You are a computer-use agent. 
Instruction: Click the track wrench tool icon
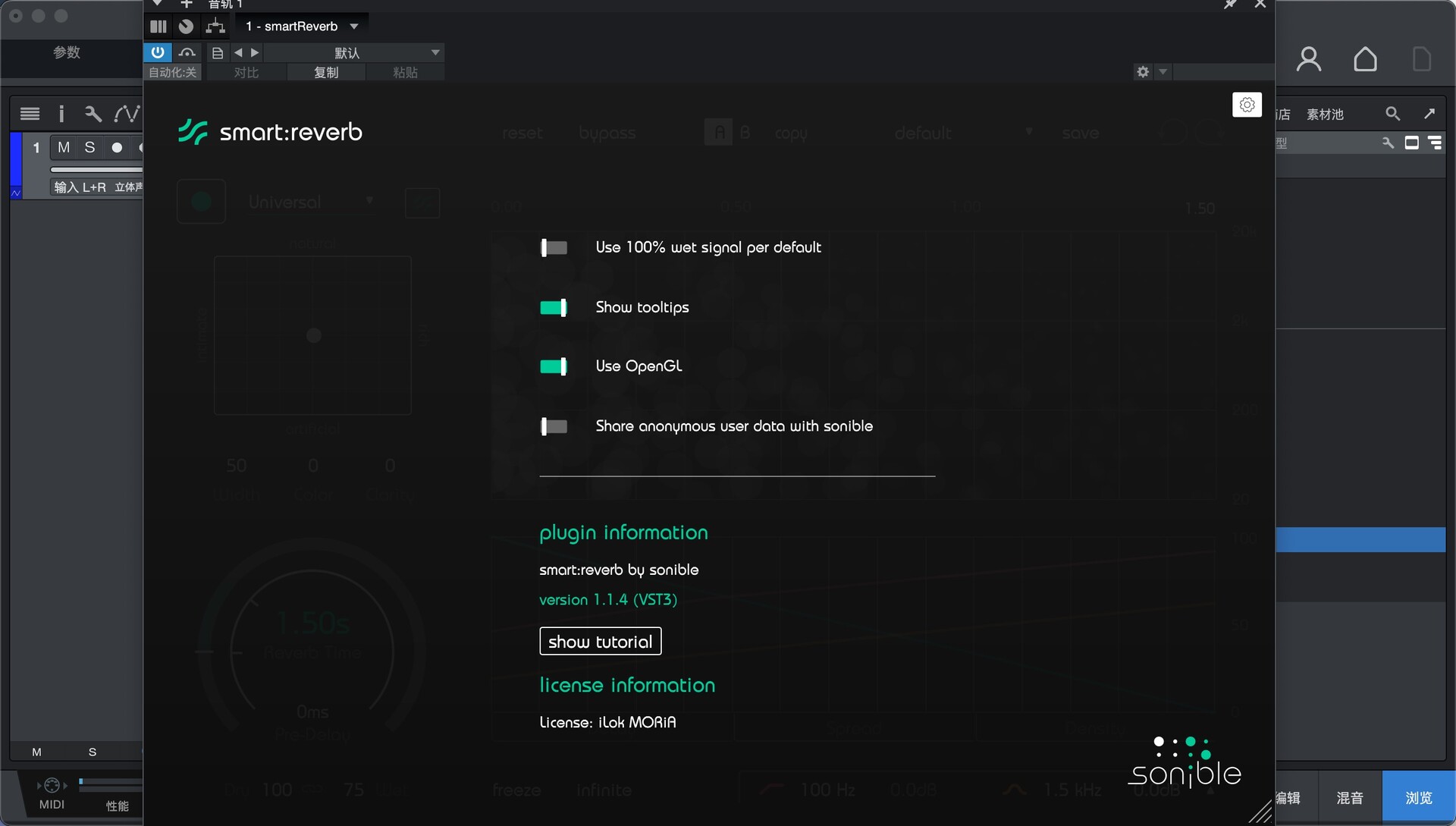pyautogui.click(x=93, y=114)
